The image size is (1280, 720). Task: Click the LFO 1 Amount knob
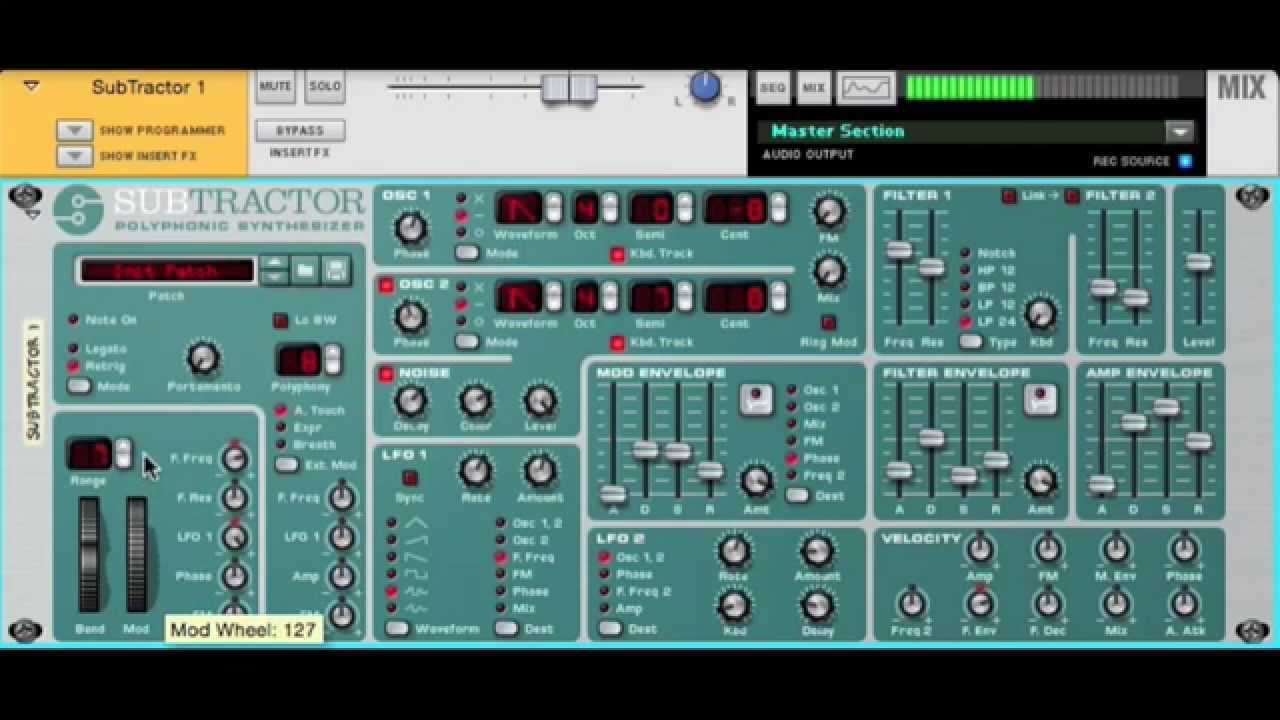click(x=540, y=471)
